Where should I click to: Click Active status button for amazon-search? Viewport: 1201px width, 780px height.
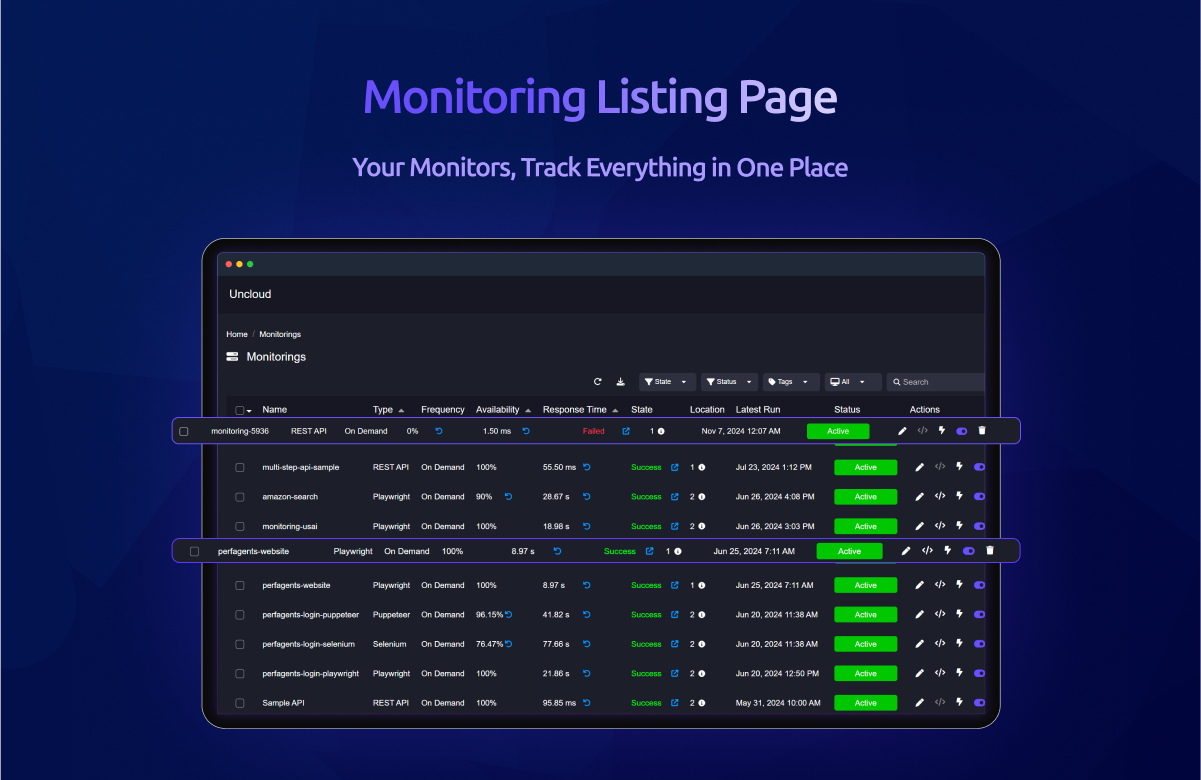tap(865, 497)
